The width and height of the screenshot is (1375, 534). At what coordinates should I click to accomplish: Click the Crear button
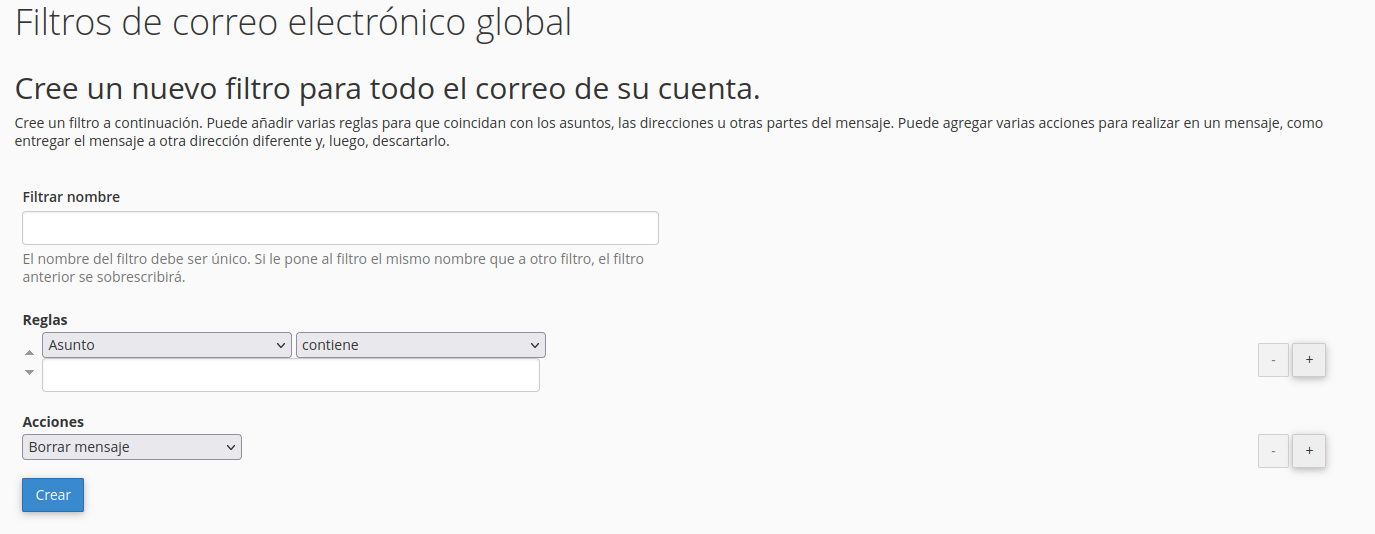53,495
